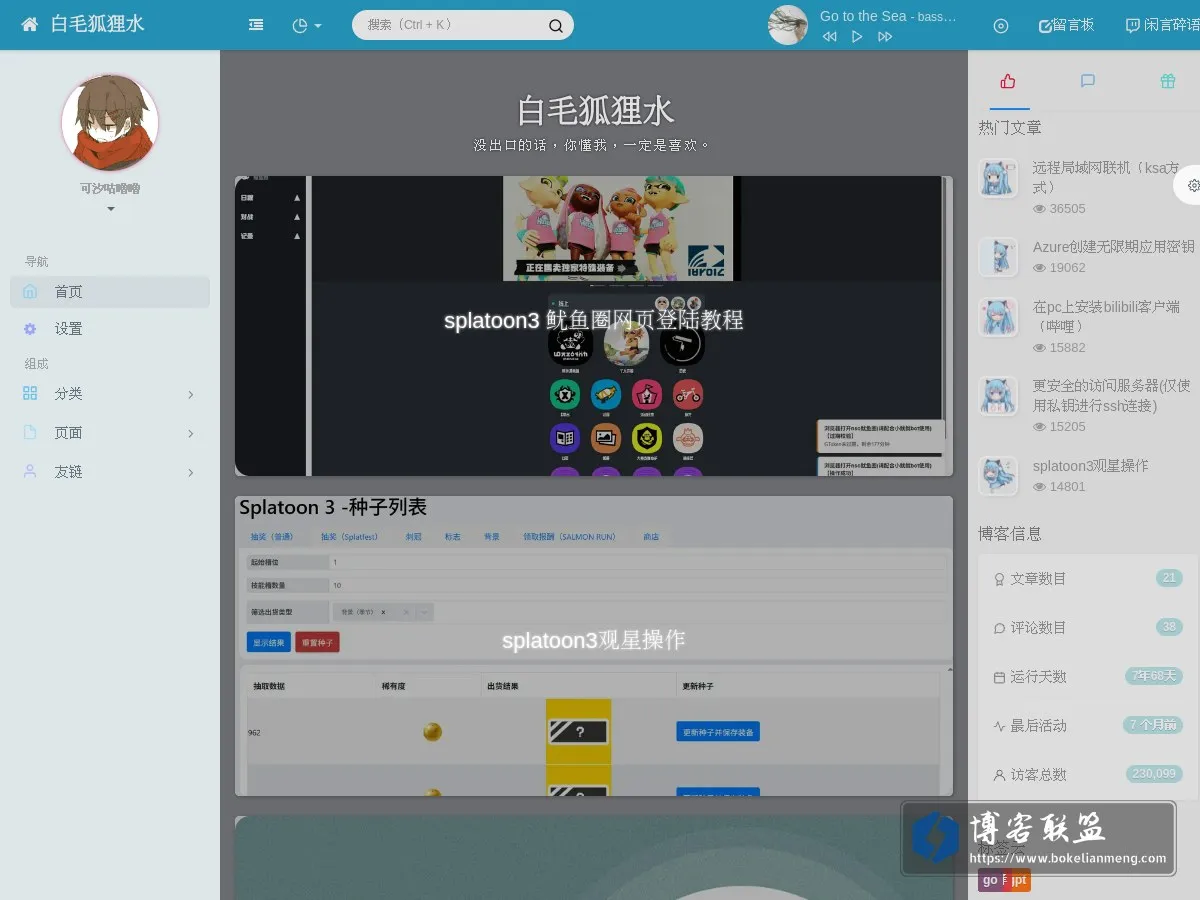Toggle the sidebar collapse icon in header
Viewport: 1200px width, 900px height.
(x=256, y=25)
